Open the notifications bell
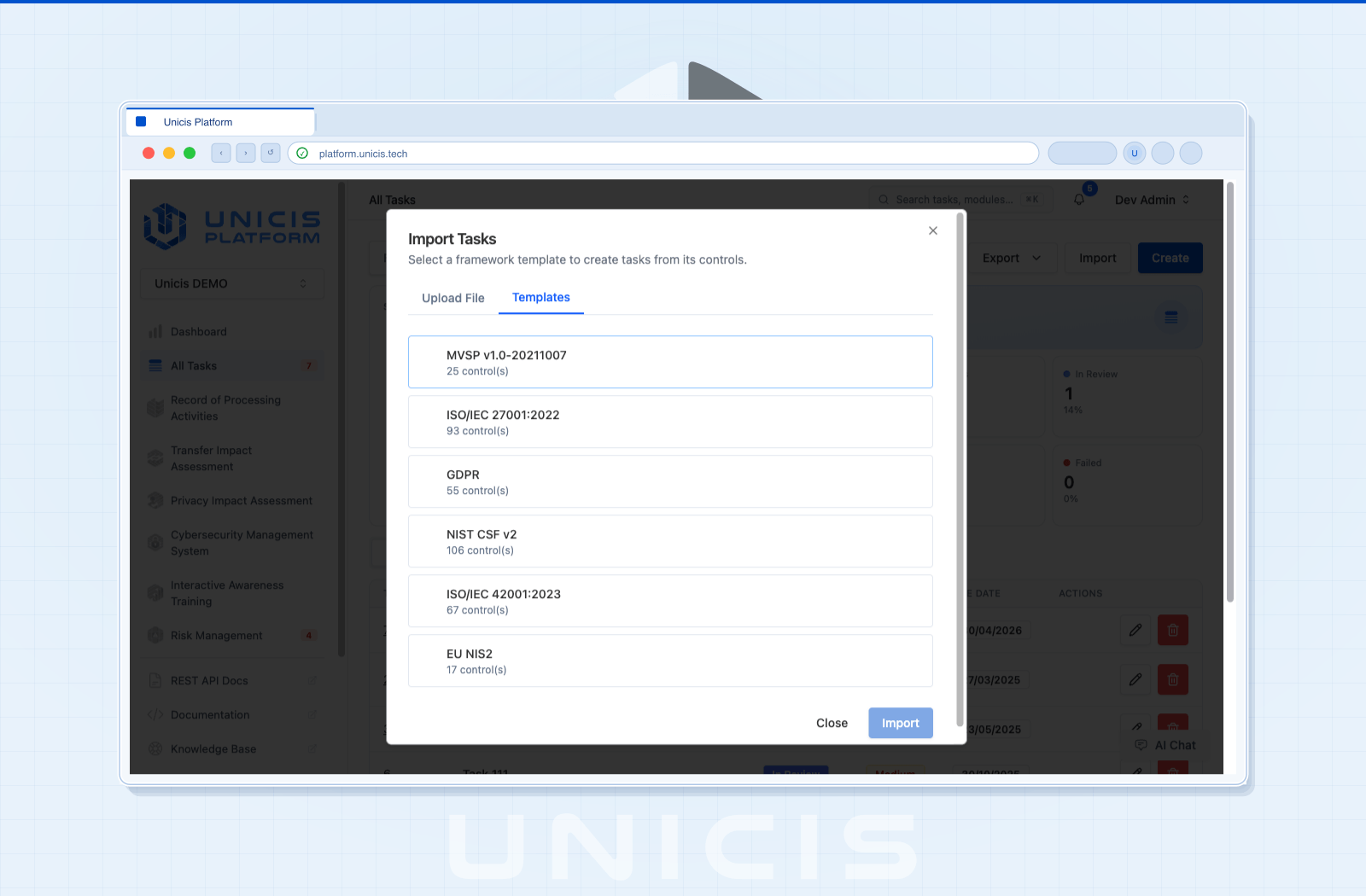1366x896 pixels. pyautogui.click(x=1079, y=200)
